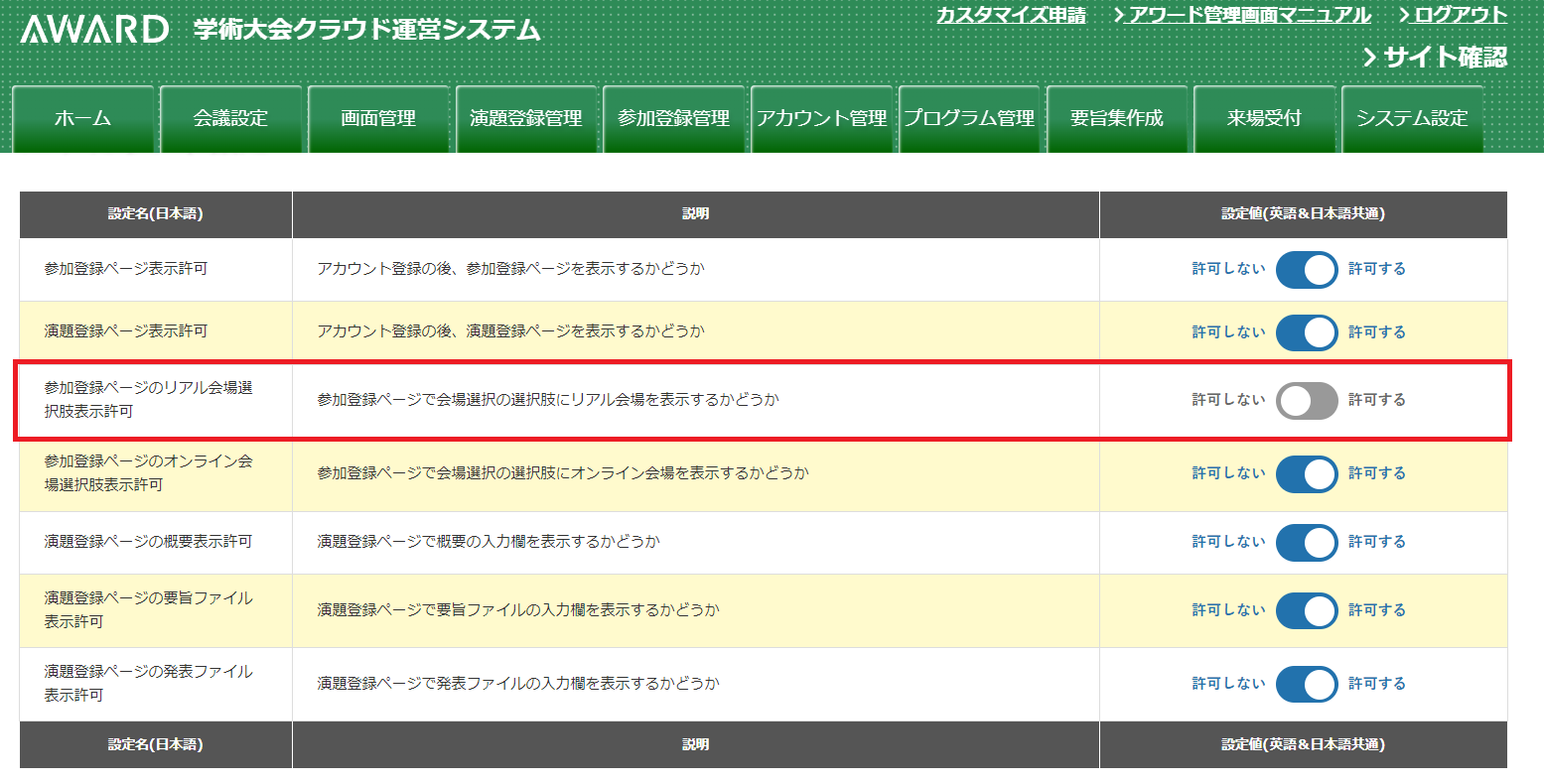Open the アワード管理画面マニュアル link
This screenshot has width=1544, height=784.
[1249, 15]
